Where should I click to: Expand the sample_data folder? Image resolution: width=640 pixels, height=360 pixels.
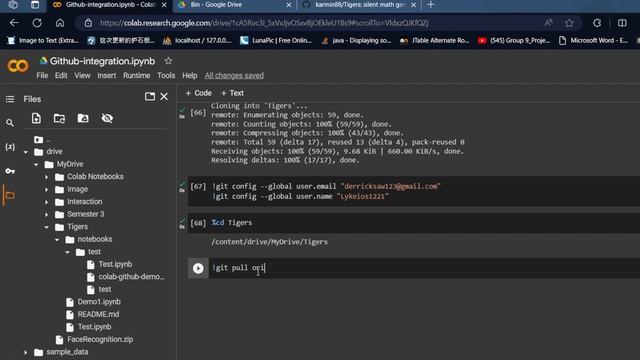[x=26, y=352]
